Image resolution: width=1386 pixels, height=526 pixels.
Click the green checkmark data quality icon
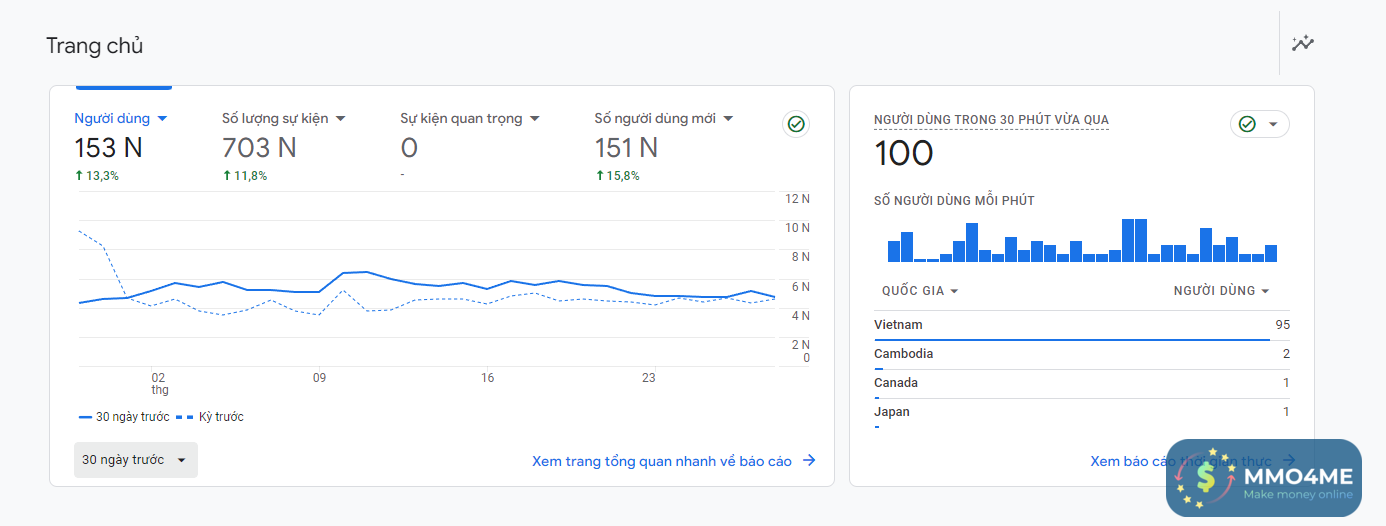796,124
